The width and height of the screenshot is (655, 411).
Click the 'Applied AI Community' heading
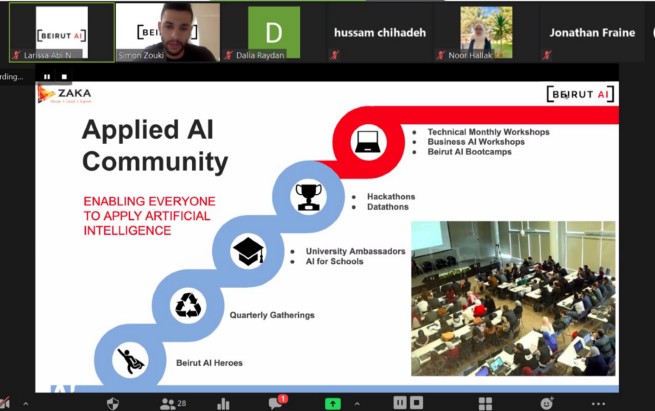coord(155,145)
